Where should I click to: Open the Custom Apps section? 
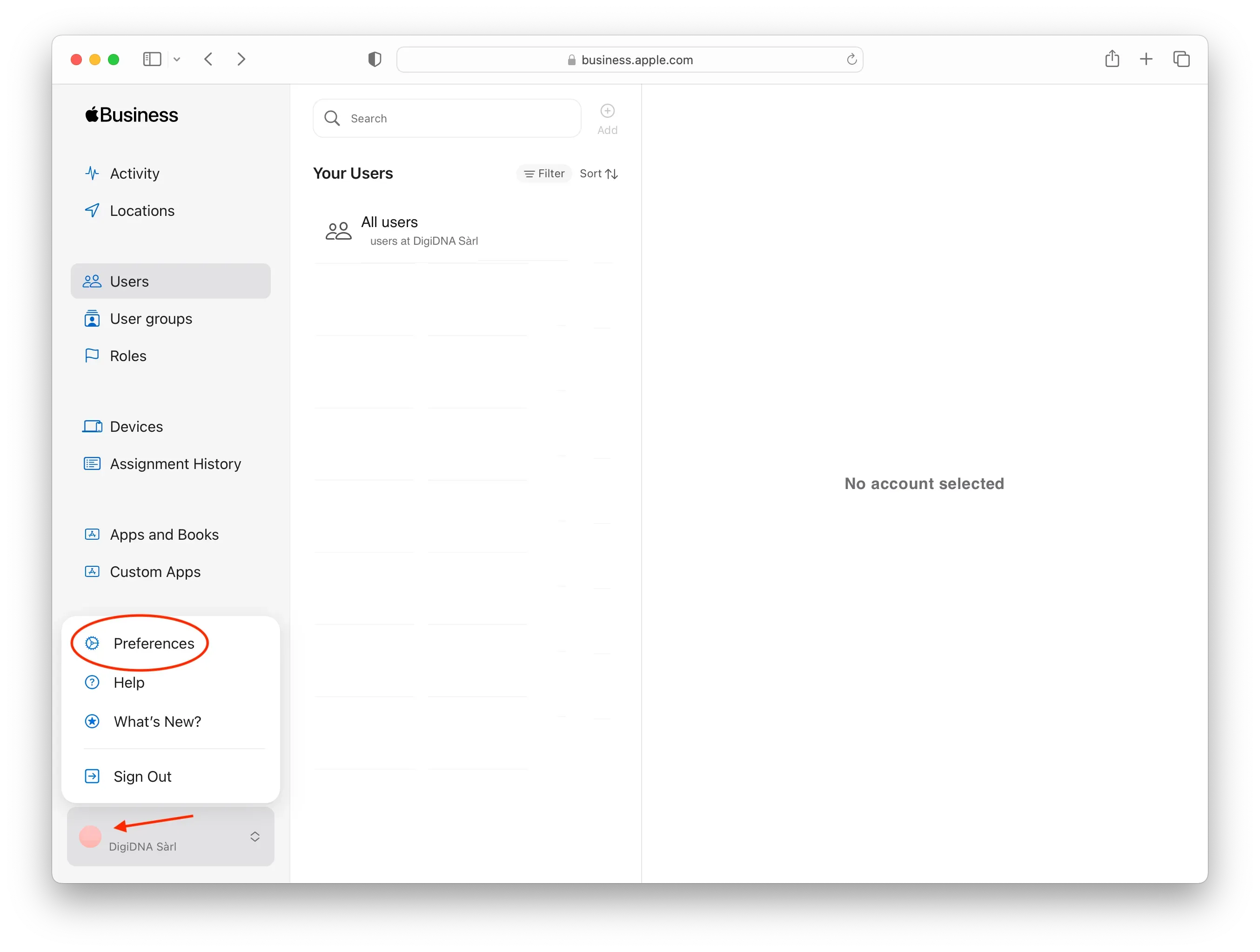[155, 572]
